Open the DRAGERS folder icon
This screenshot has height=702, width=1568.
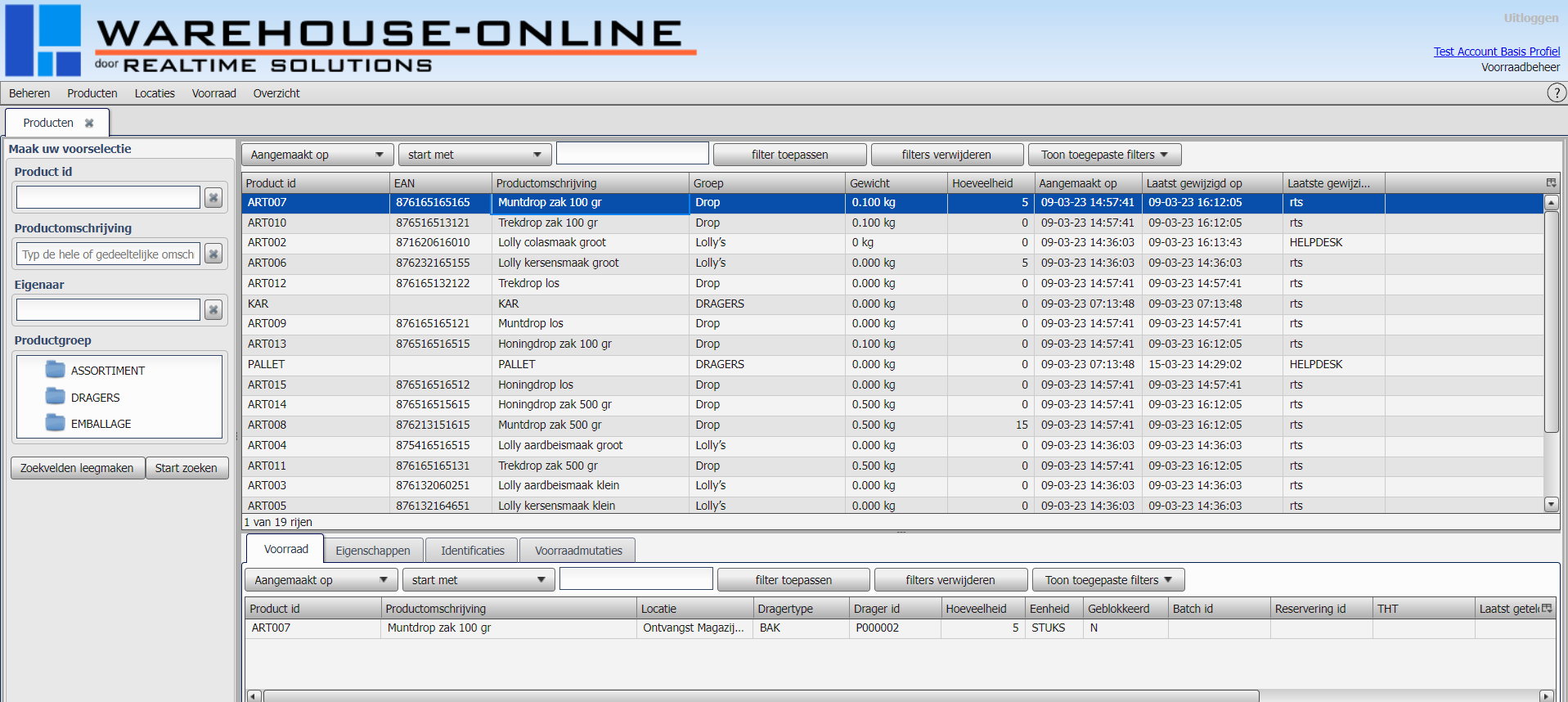(x=56, y=397)
